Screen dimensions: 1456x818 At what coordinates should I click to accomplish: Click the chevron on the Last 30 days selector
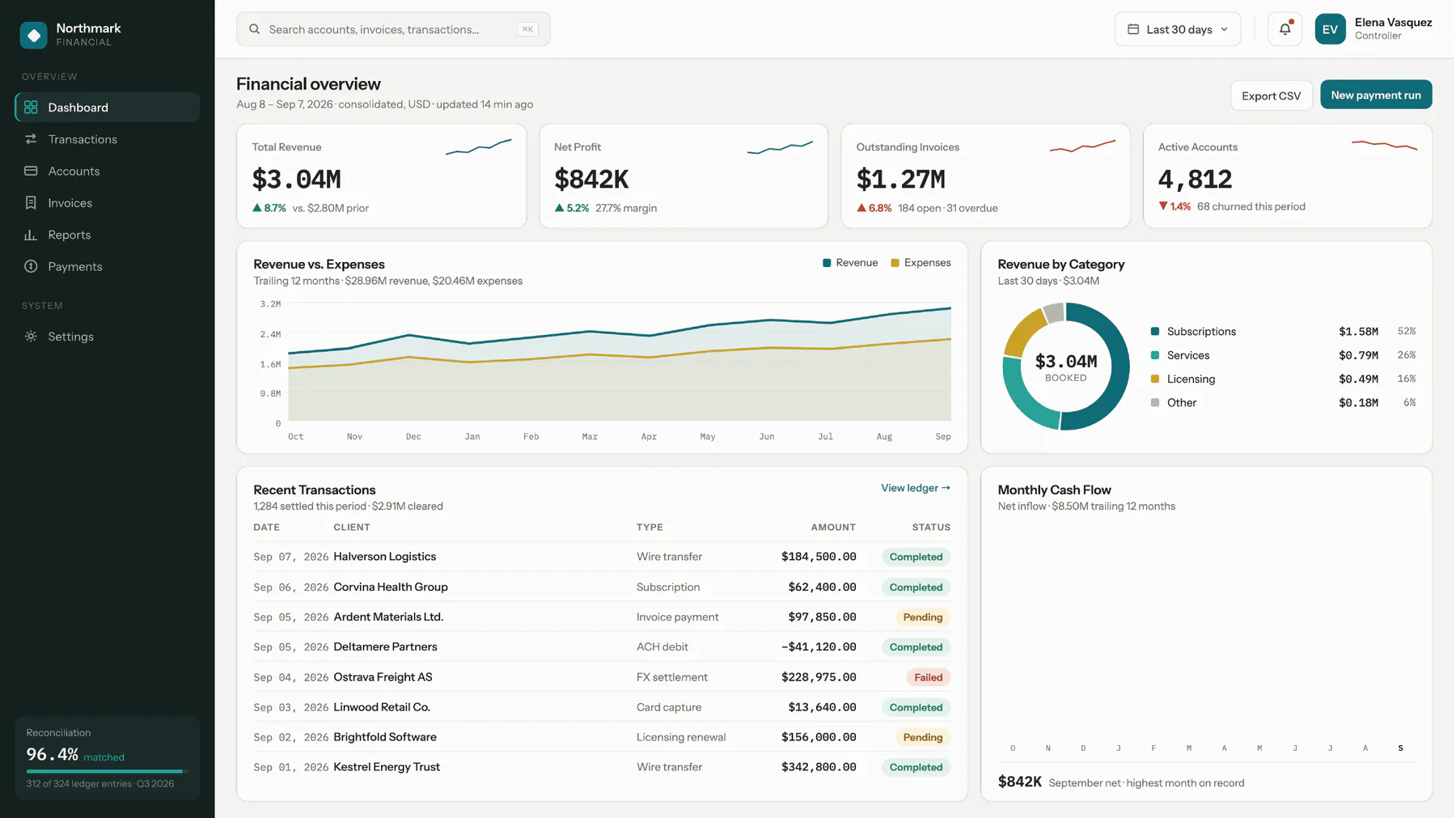(1224, 29)
